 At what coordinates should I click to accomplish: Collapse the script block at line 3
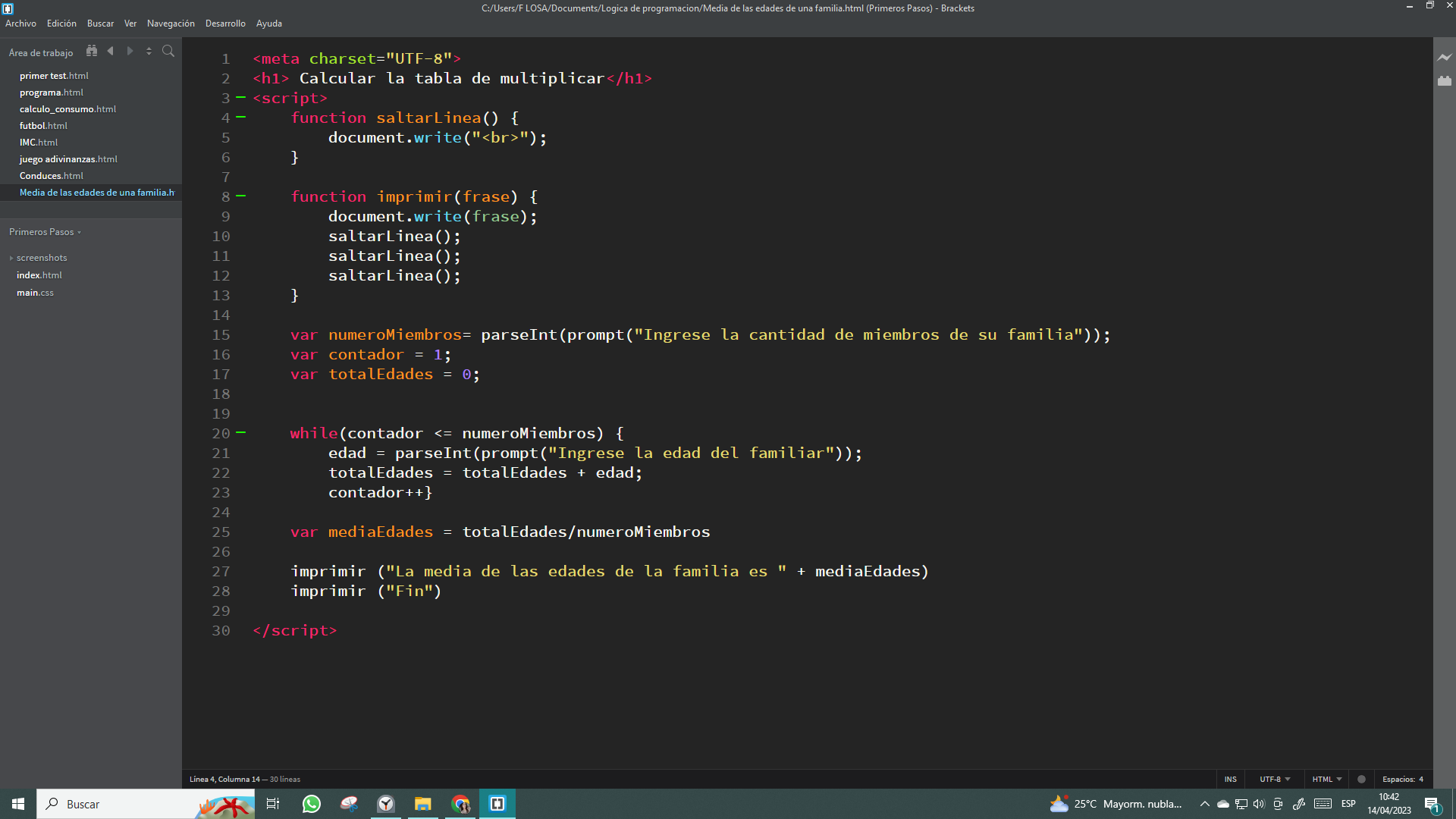241,98
